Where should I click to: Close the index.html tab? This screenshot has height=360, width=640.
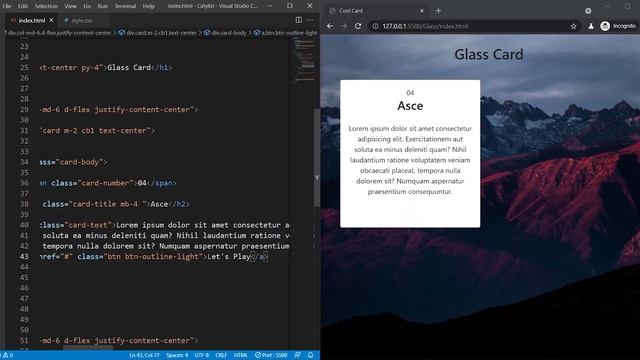point(51,20)
